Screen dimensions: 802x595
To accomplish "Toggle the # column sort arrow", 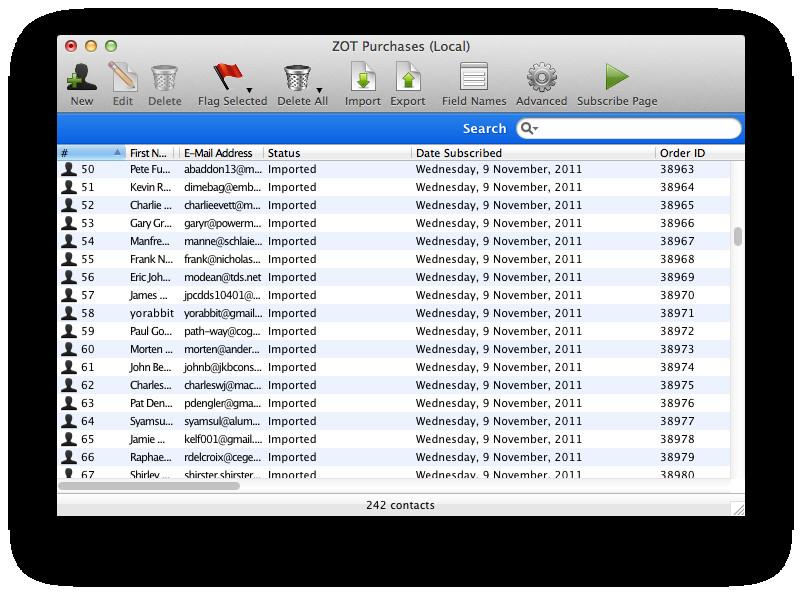I will [118, 152].
